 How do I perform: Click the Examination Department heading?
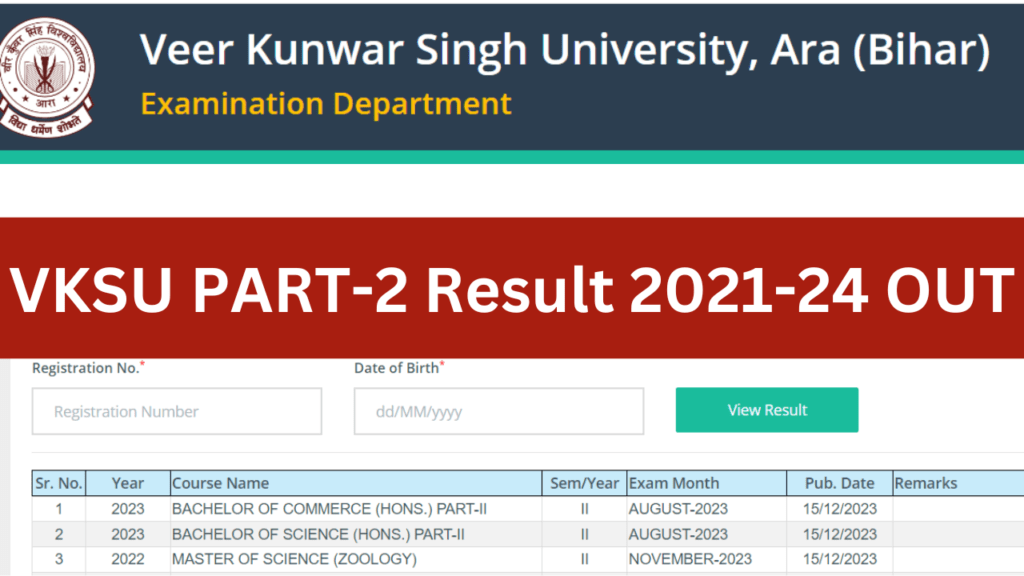(326, 104)
